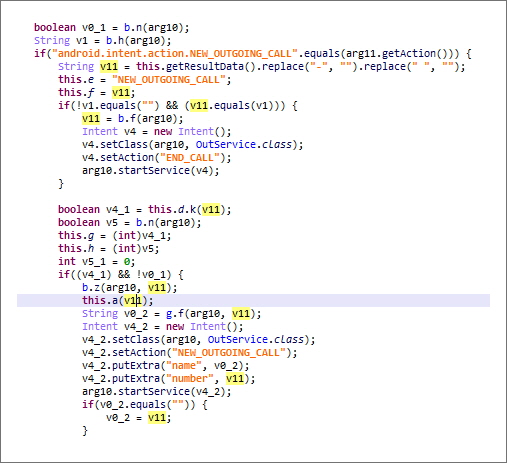Image resolution: width=507 pixels, height=463 pixels.
Task: Click the this.e = "NEW_OUTGOING_CALL" line
Action: coord(144,79)
